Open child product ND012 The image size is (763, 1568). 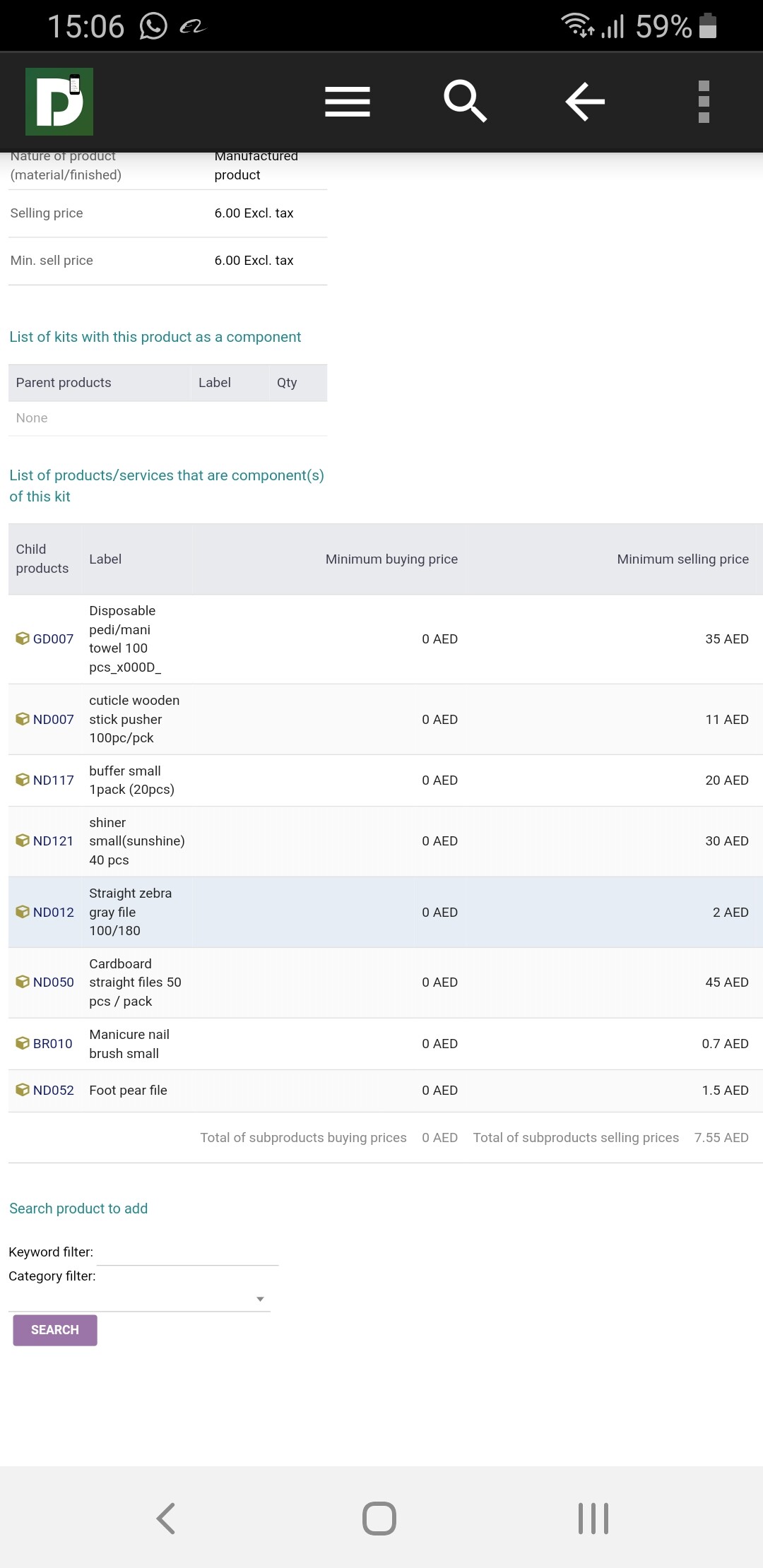point(53,912)
